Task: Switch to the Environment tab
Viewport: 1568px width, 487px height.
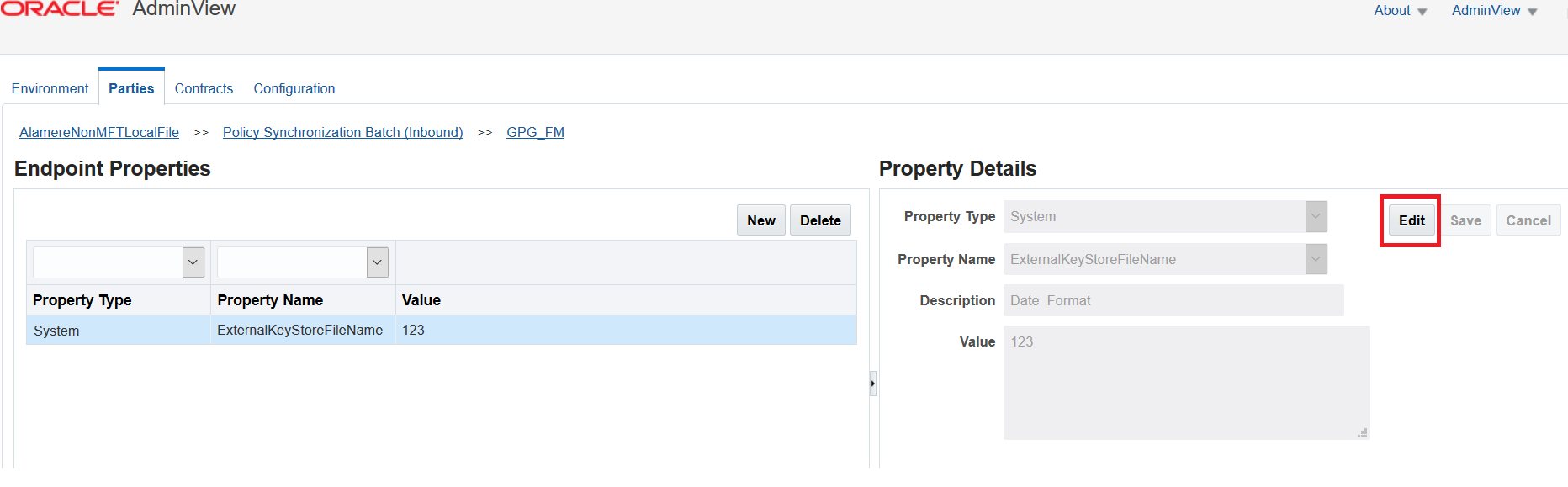Action: pyautogui.click(x=50, y=87)
